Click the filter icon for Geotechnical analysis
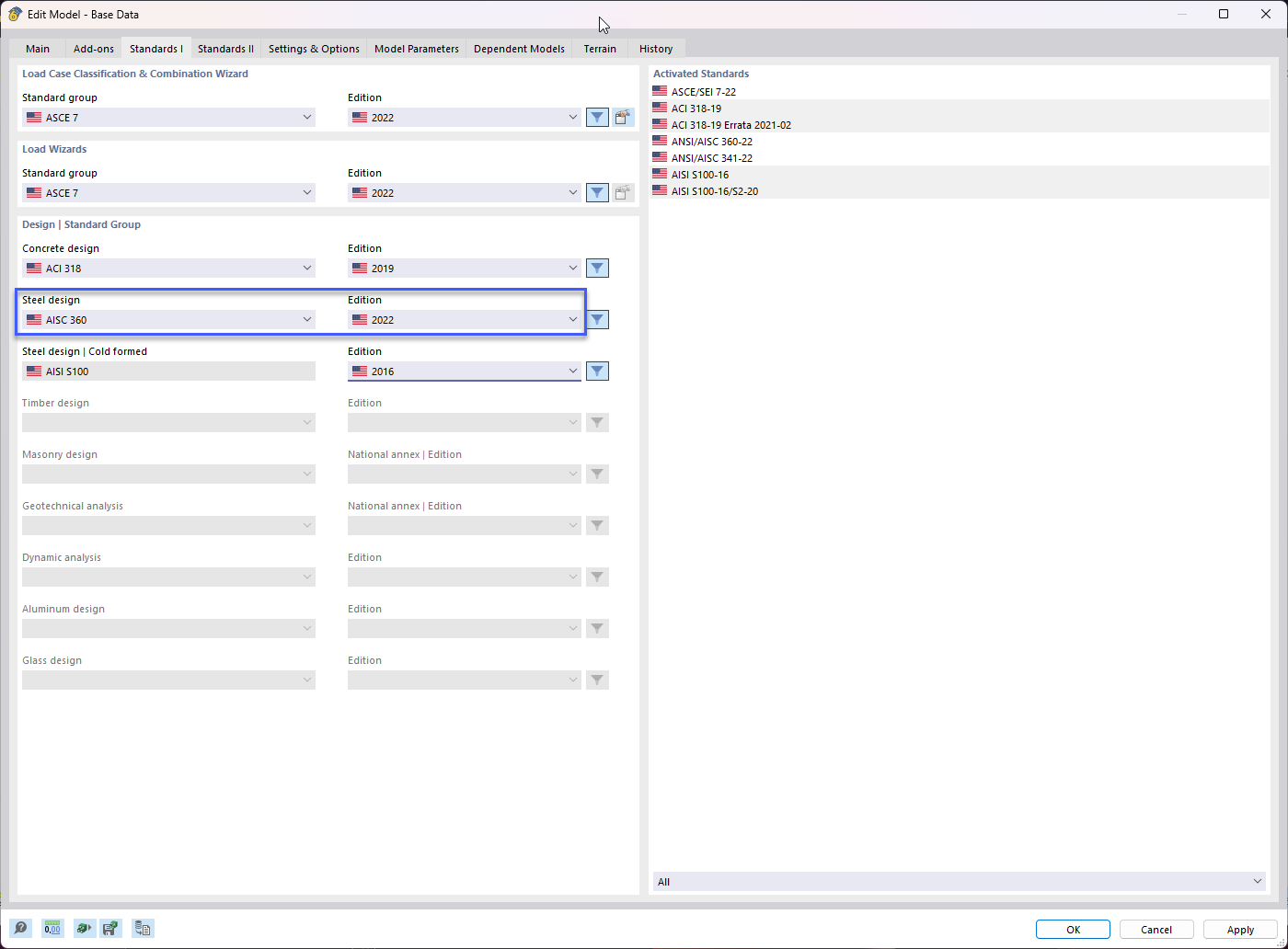 (597, 526)
